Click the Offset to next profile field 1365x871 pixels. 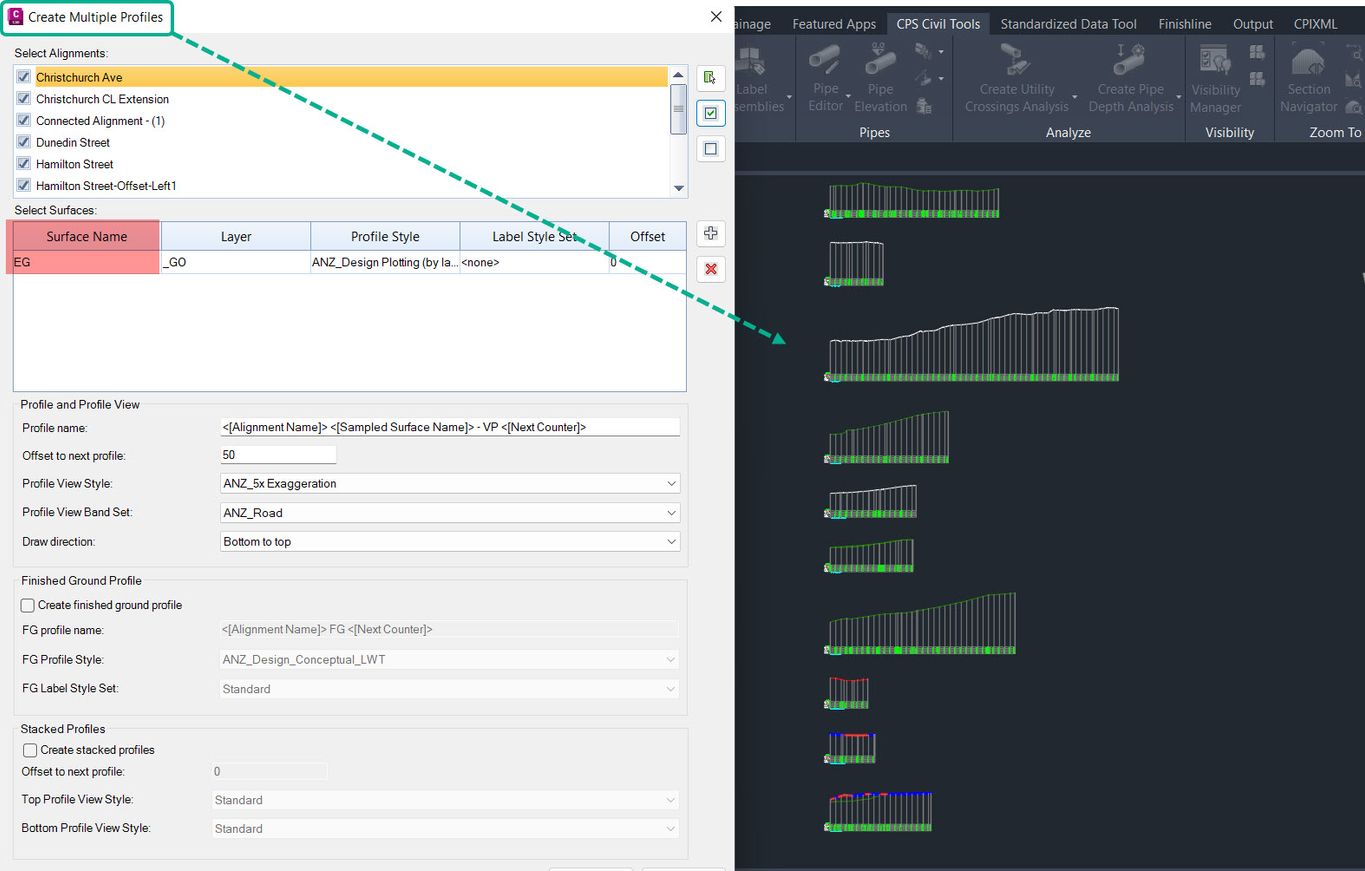(278, 454)
